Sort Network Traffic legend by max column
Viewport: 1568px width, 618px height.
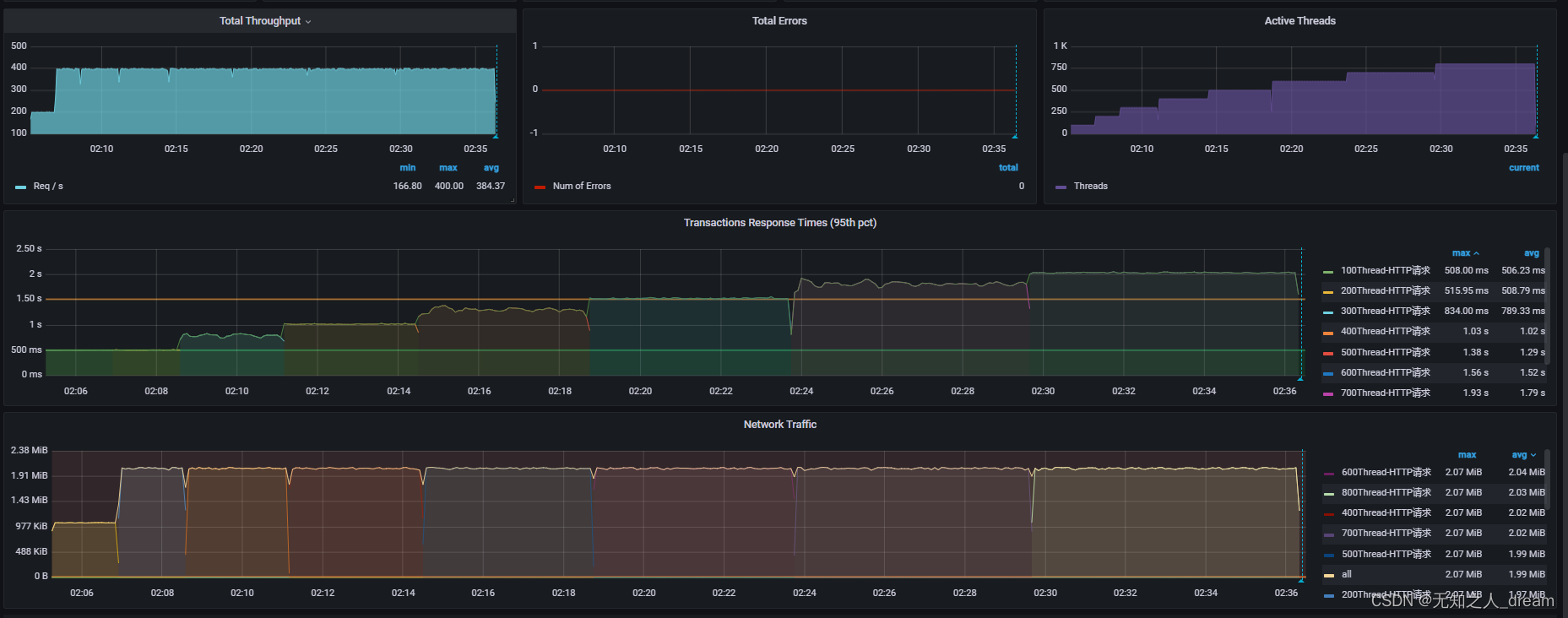tap(1467, 455)
